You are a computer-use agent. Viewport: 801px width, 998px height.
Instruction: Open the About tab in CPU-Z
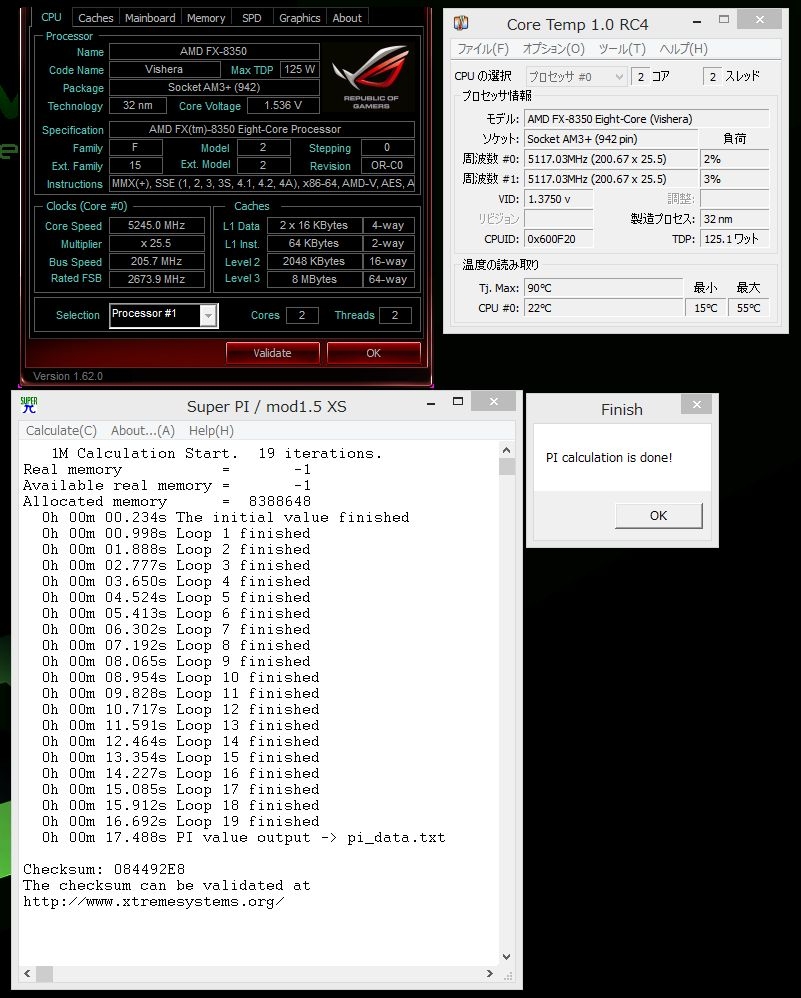[347, 18]
